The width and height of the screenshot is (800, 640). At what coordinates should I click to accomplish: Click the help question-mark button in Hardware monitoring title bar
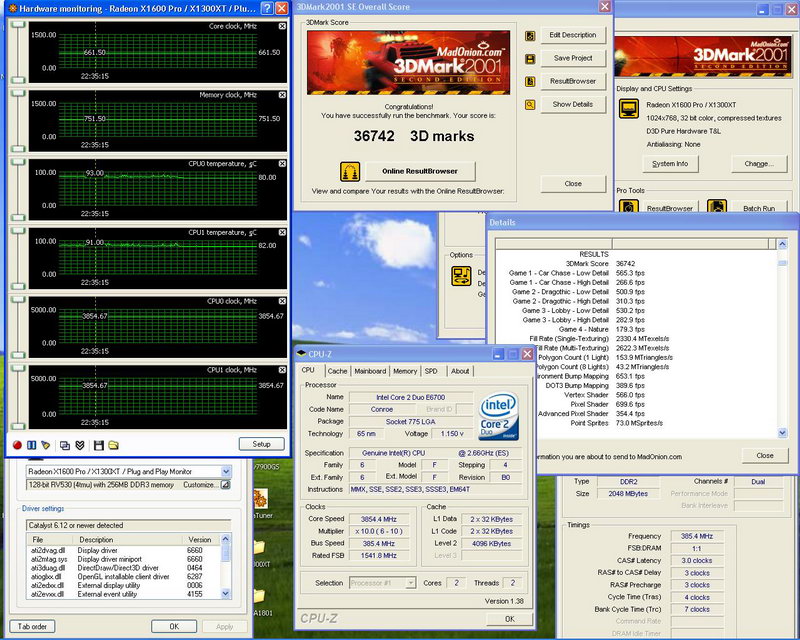pos(267,8)
